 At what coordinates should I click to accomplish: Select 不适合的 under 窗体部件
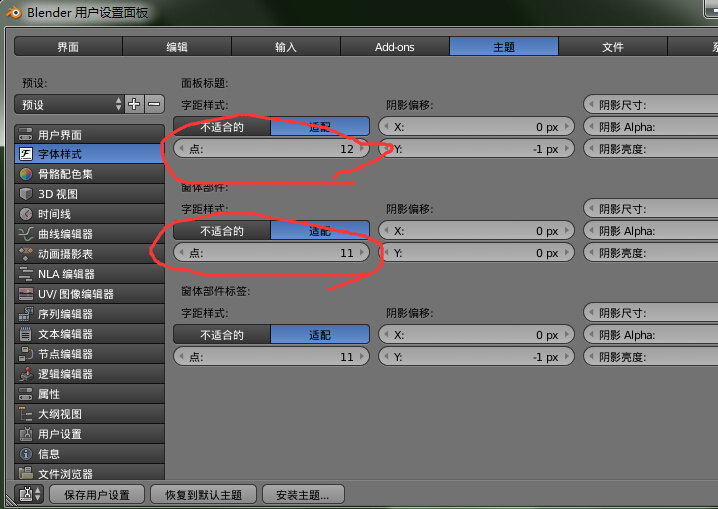pos(222,231)
